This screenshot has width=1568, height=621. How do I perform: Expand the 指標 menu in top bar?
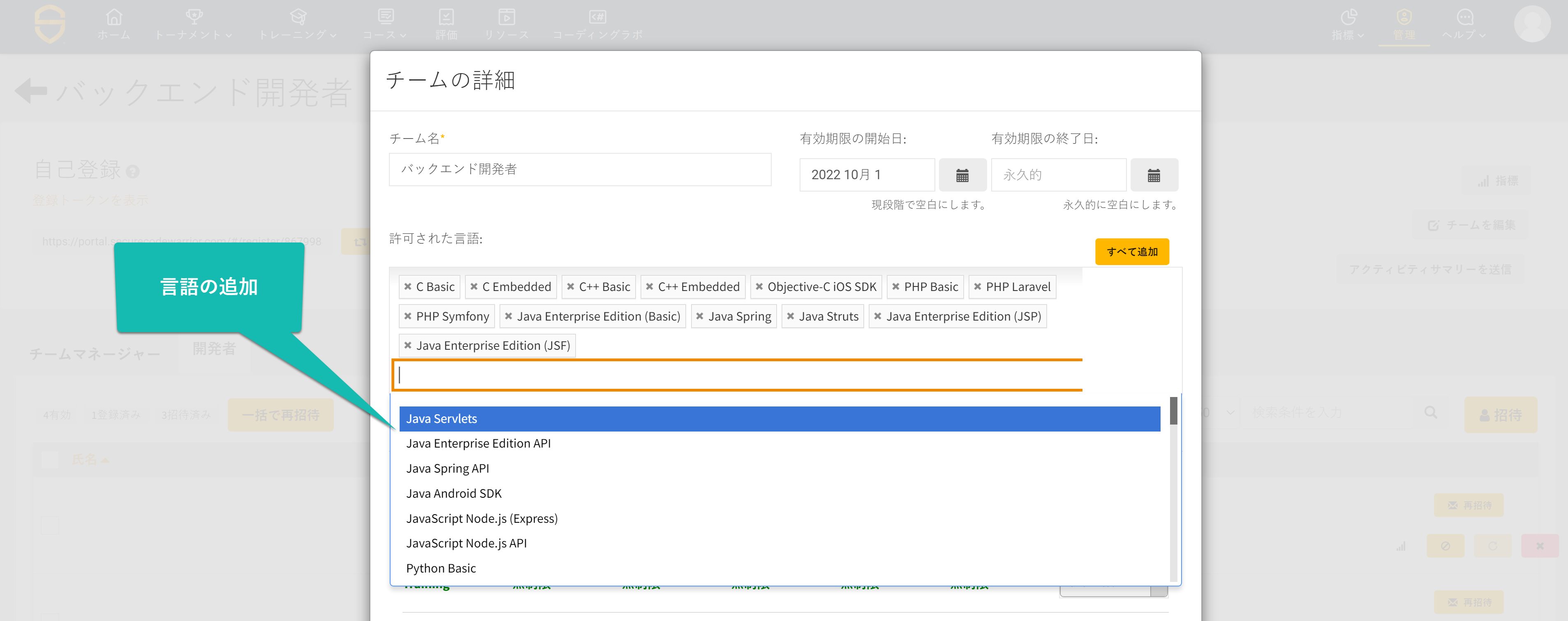pos(1348,24)
